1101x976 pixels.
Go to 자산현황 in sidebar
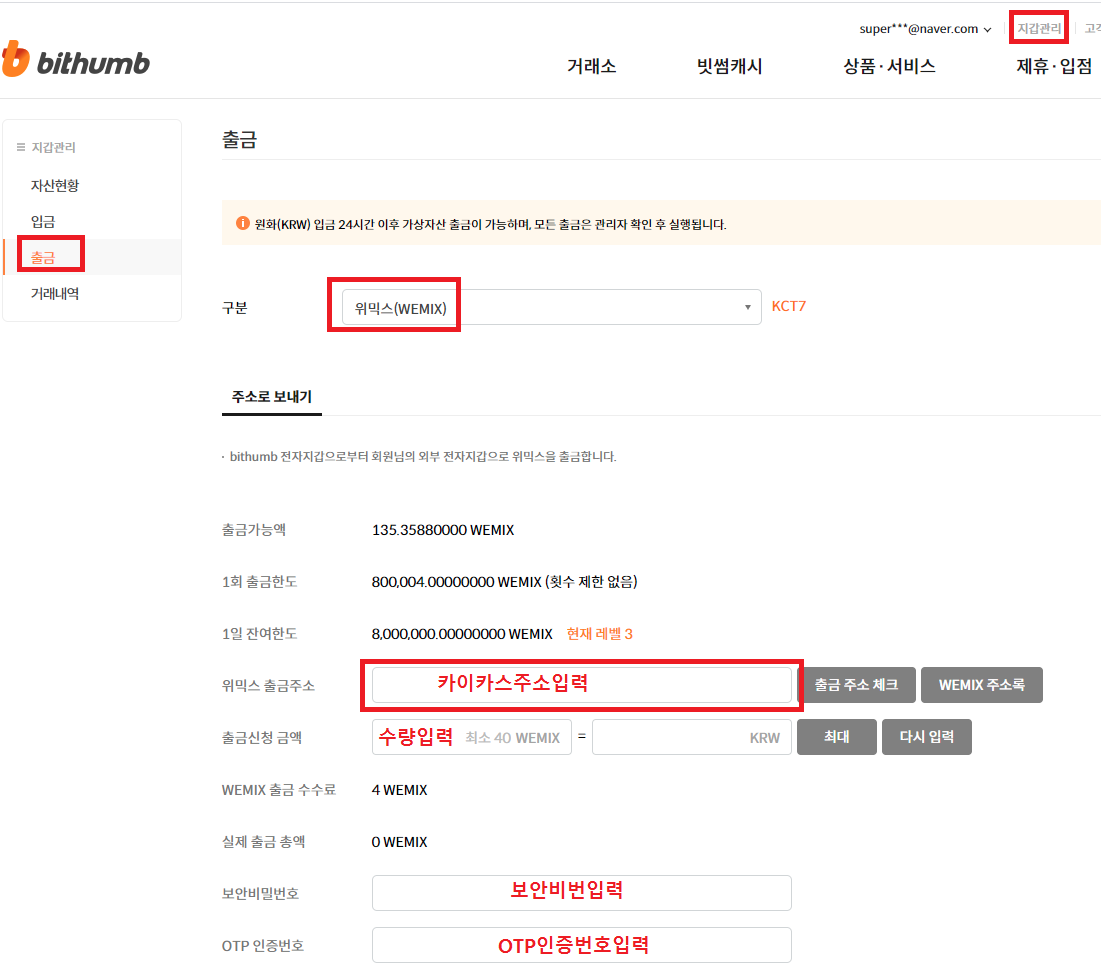pos(55,185)
